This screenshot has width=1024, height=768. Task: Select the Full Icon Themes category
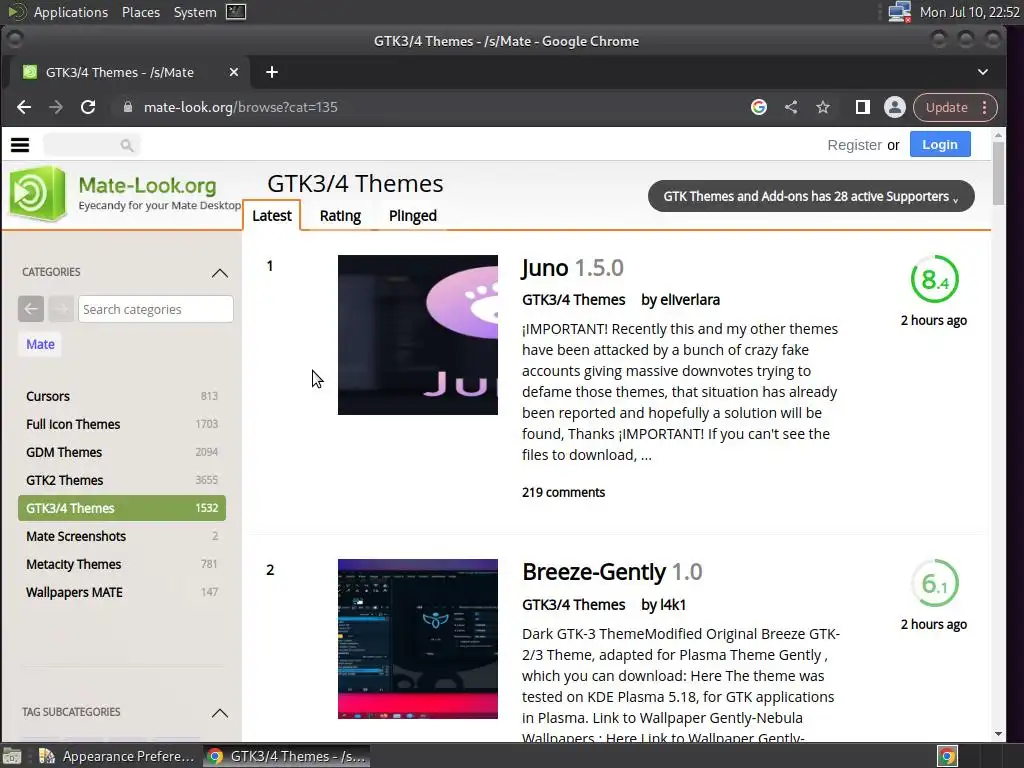point(122,424)
